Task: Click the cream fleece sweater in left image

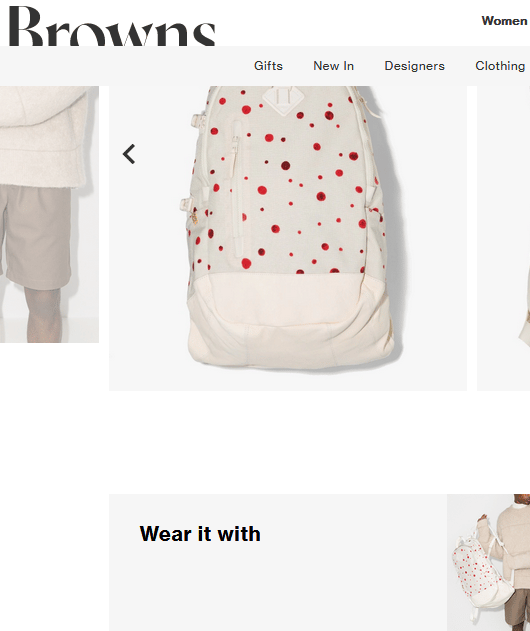Action: 43,137
